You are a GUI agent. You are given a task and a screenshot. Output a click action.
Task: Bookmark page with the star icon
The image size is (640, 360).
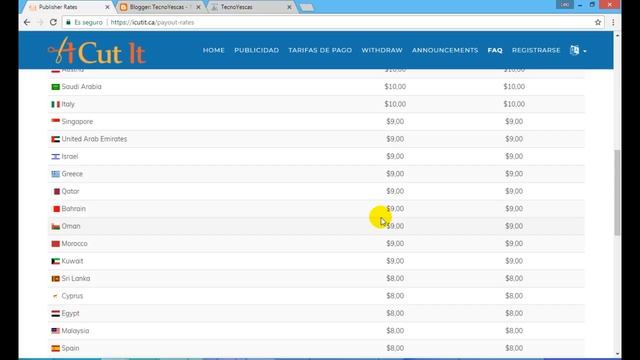pos(598,22)
